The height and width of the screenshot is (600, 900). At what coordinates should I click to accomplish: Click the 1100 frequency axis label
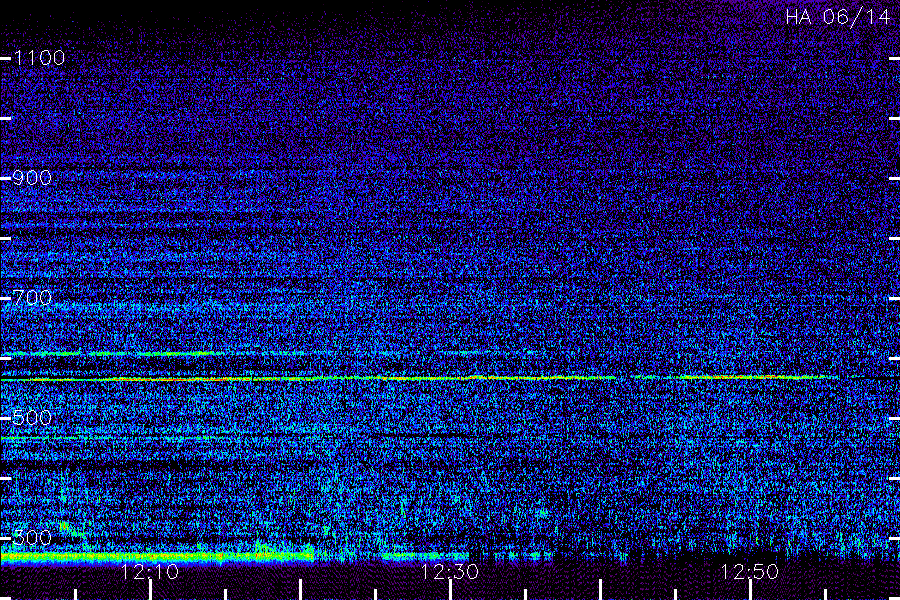39,58
